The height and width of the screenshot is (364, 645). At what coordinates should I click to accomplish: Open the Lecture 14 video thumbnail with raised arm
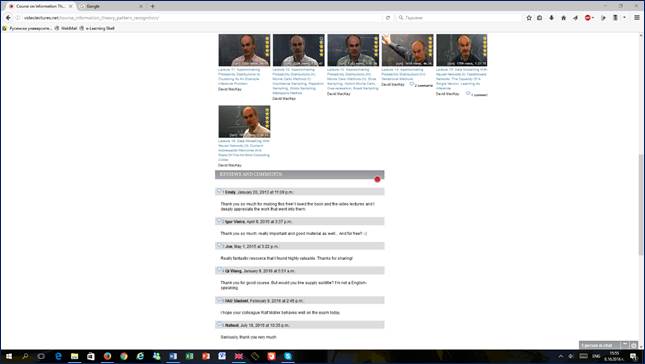click(x=407, y=50)
